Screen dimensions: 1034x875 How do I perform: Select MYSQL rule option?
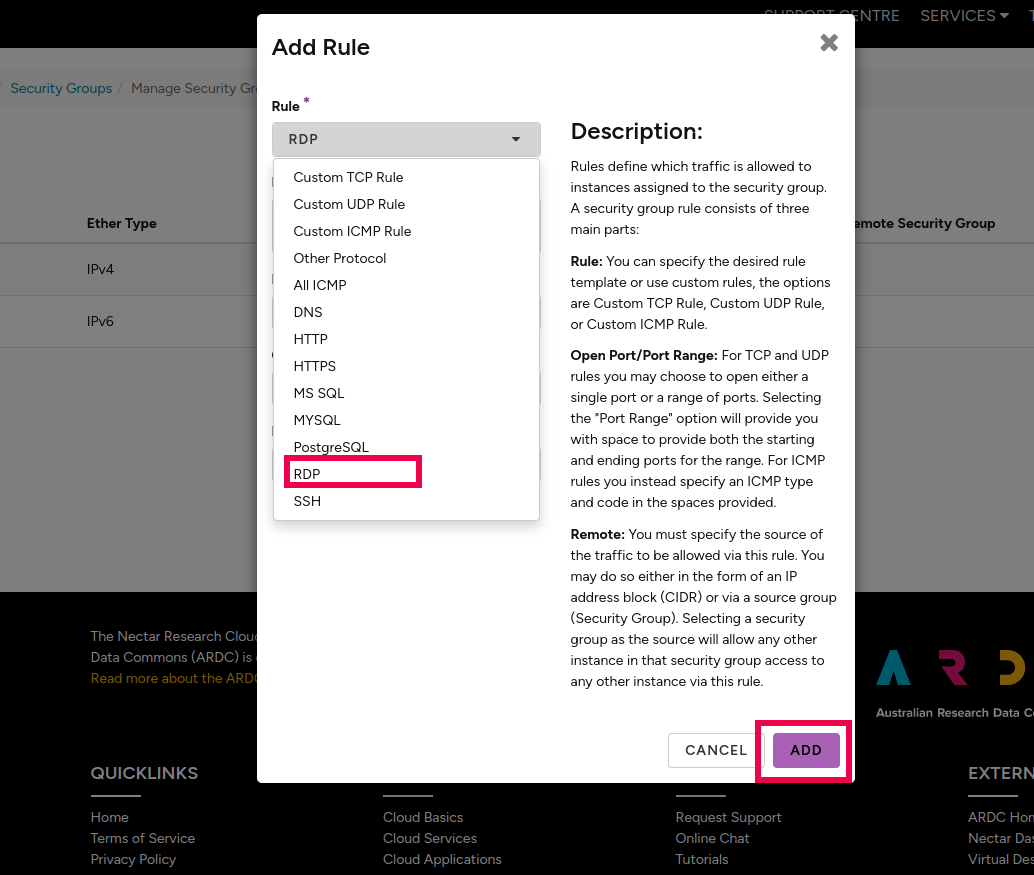pos(406,421)
